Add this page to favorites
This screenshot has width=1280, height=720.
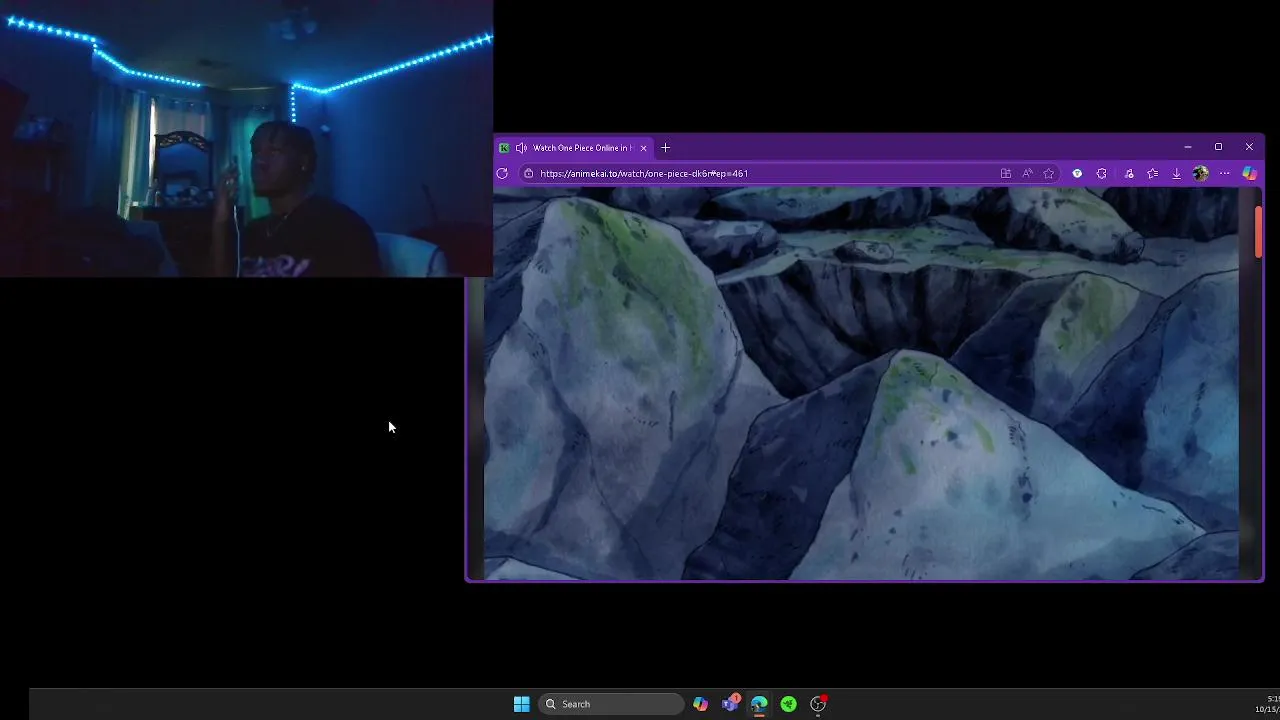pos(1049,173)
